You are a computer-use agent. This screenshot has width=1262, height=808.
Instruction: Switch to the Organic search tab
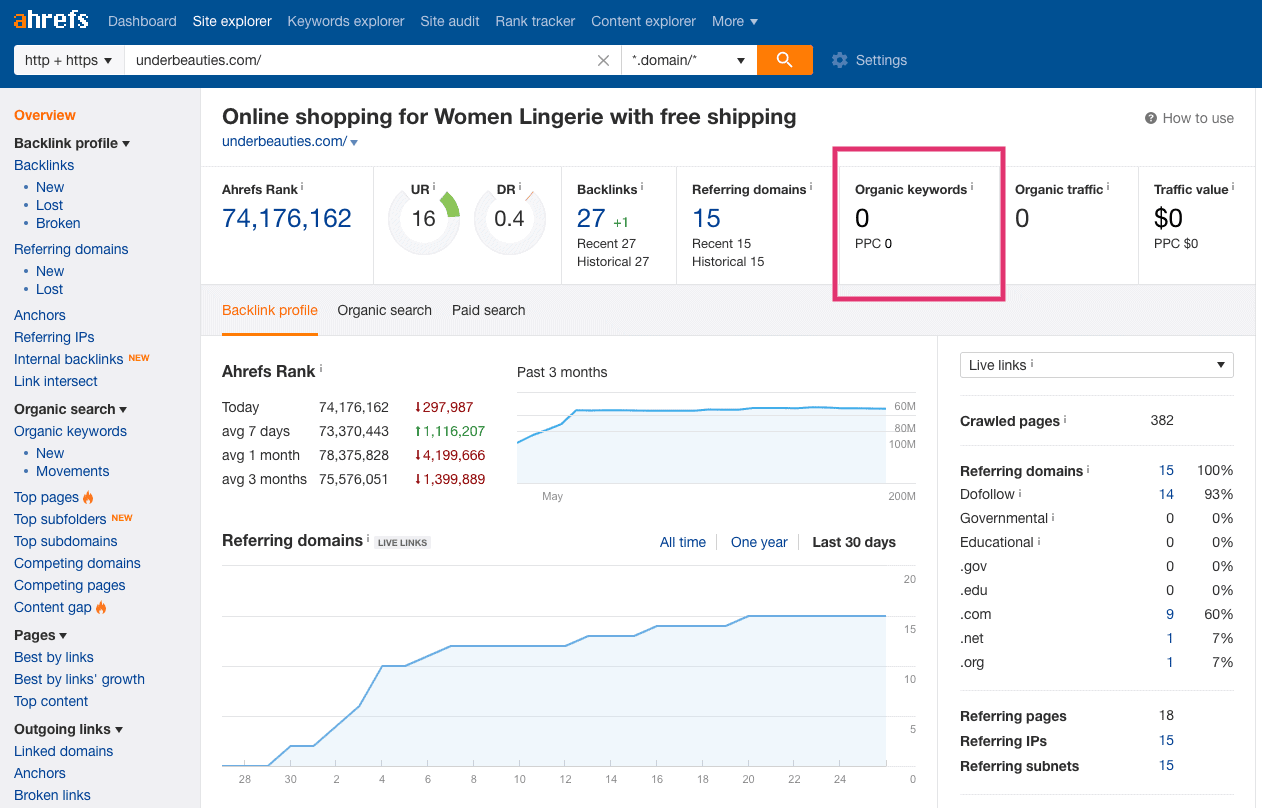click(x=384, y=310)
